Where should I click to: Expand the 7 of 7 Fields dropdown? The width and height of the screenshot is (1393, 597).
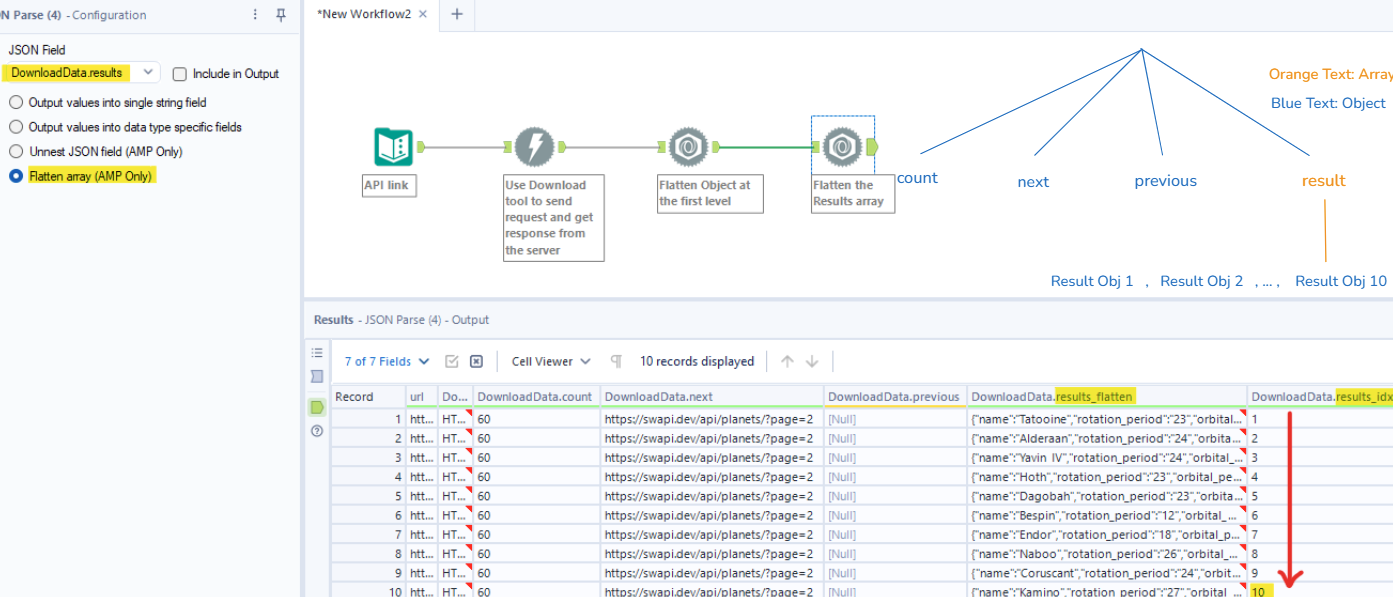coord(387,361)
